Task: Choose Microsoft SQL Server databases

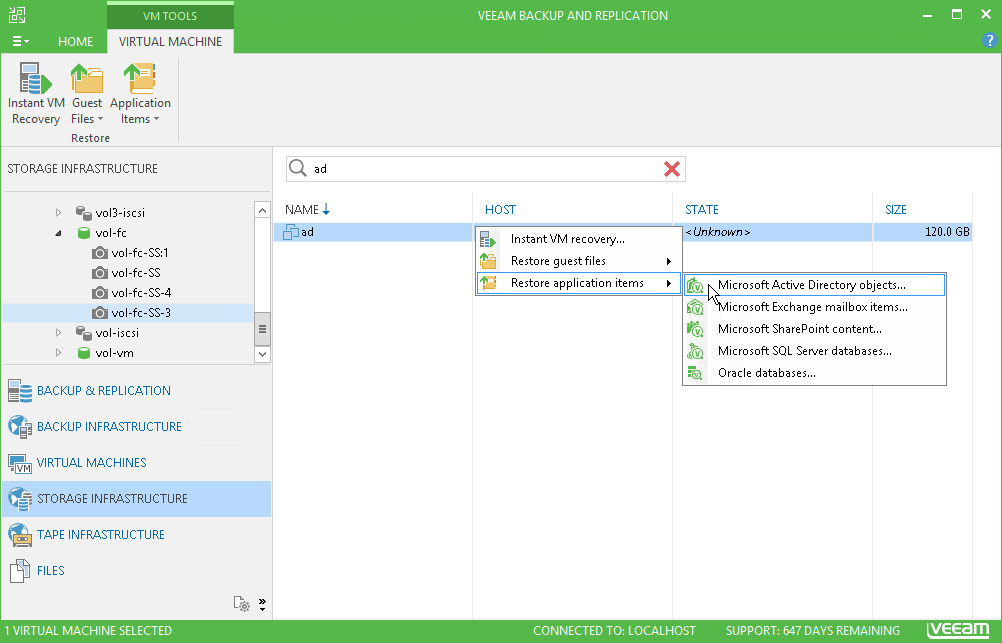Action: coord(814,351)
